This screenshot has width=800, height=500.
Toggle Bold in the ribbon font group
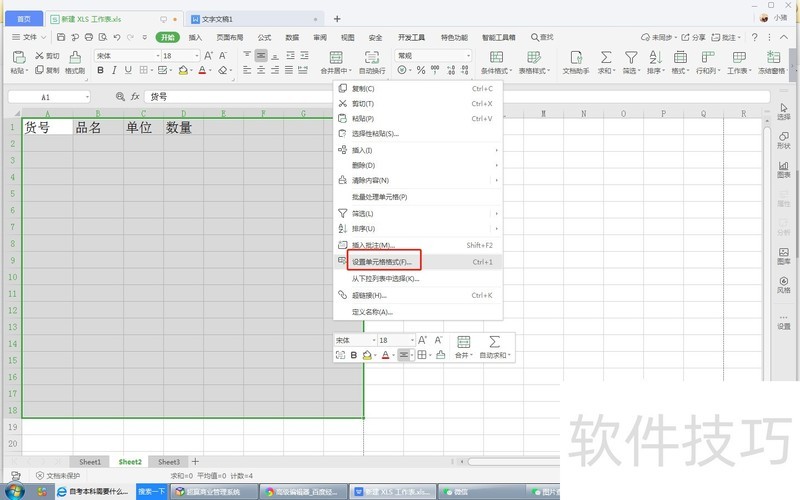pos(100,71)
